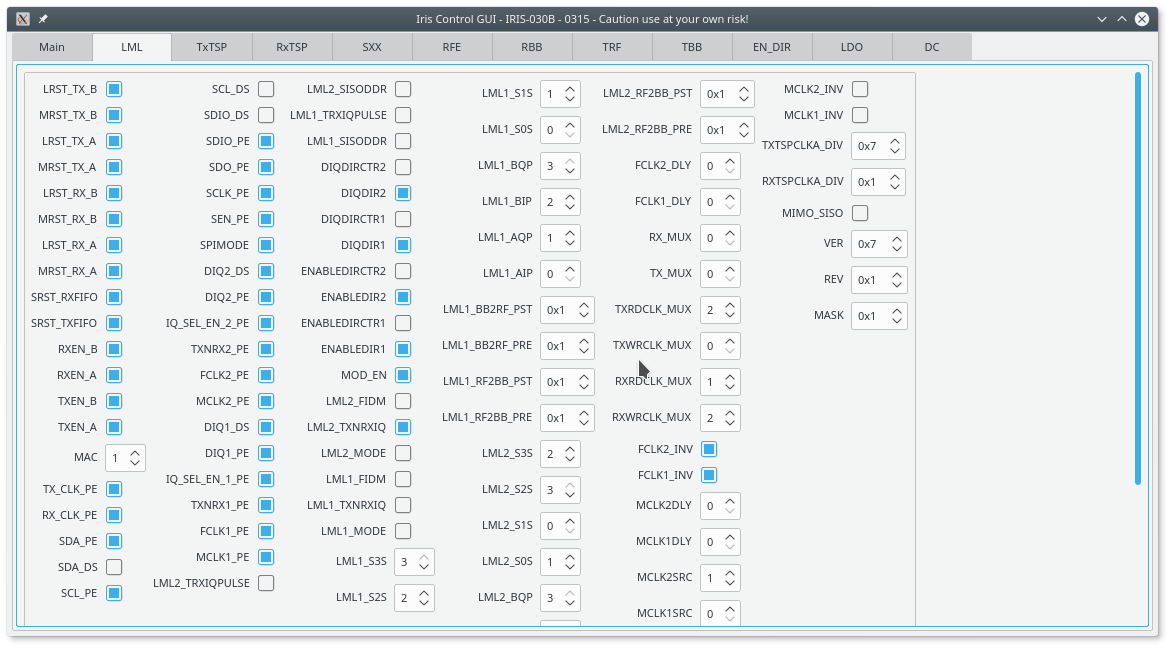Uncheck the SPIMODE checkbox

(266, 245)
